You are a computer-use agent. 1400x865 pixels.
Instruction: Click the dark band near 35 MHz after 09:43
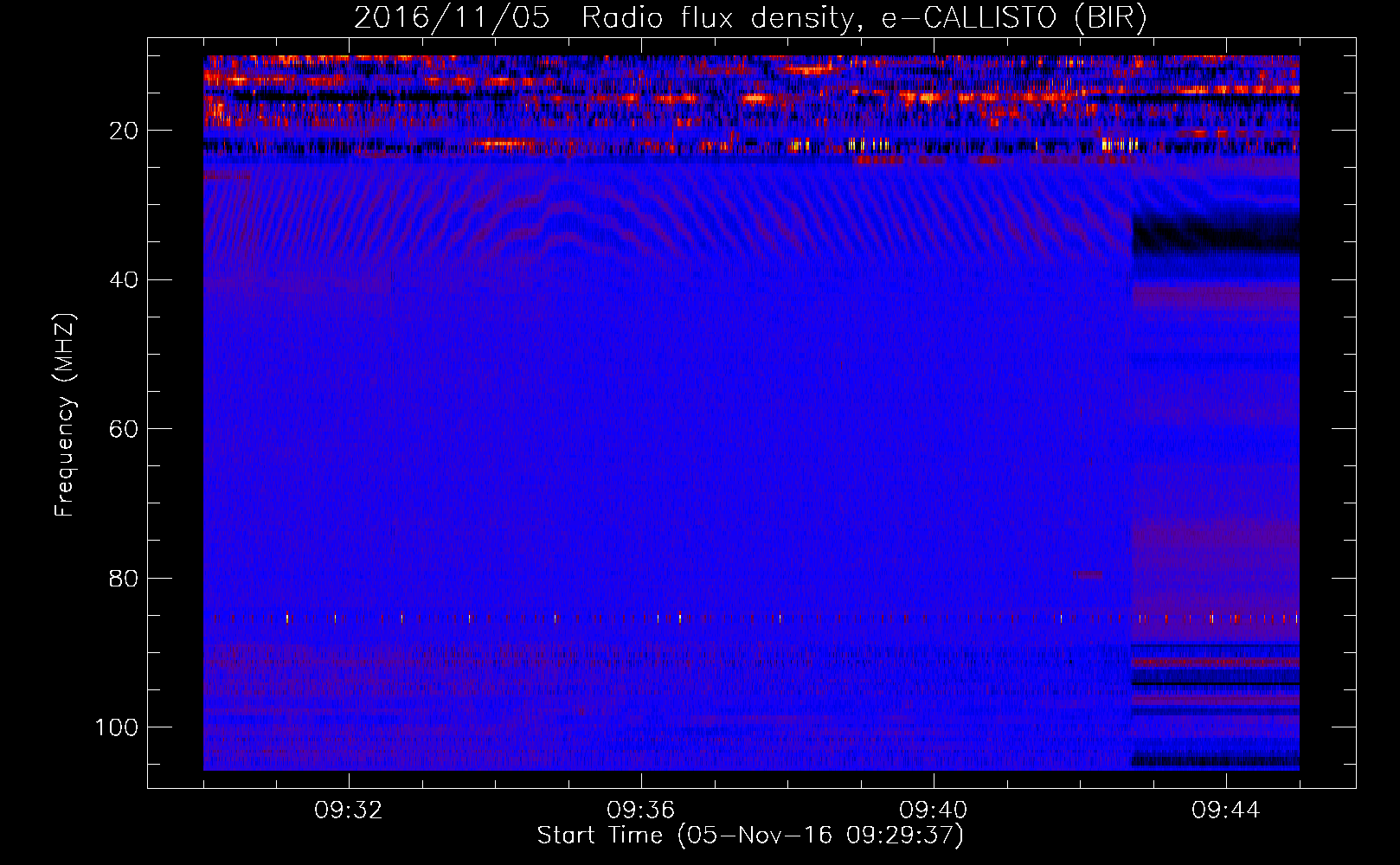click(x=1216, y=236)
